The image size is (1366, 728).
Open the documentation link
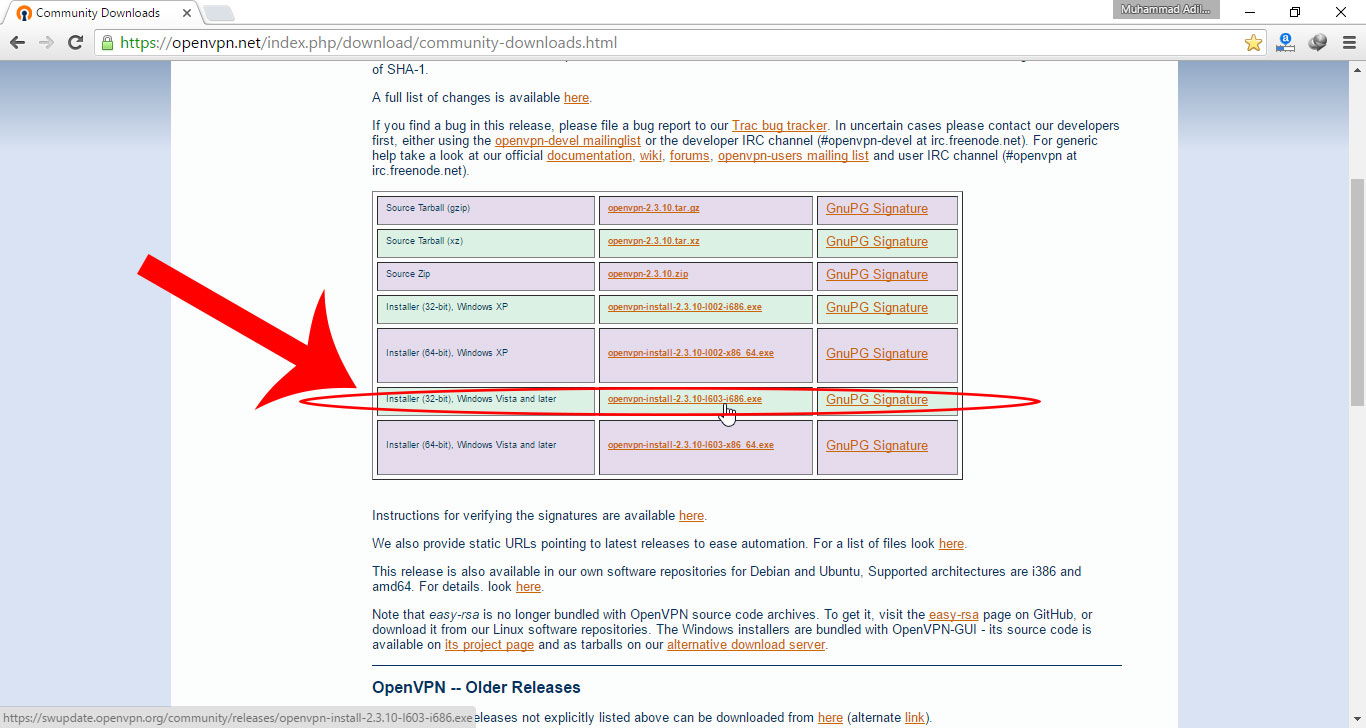pyautogui.click(x=590, y=156)
